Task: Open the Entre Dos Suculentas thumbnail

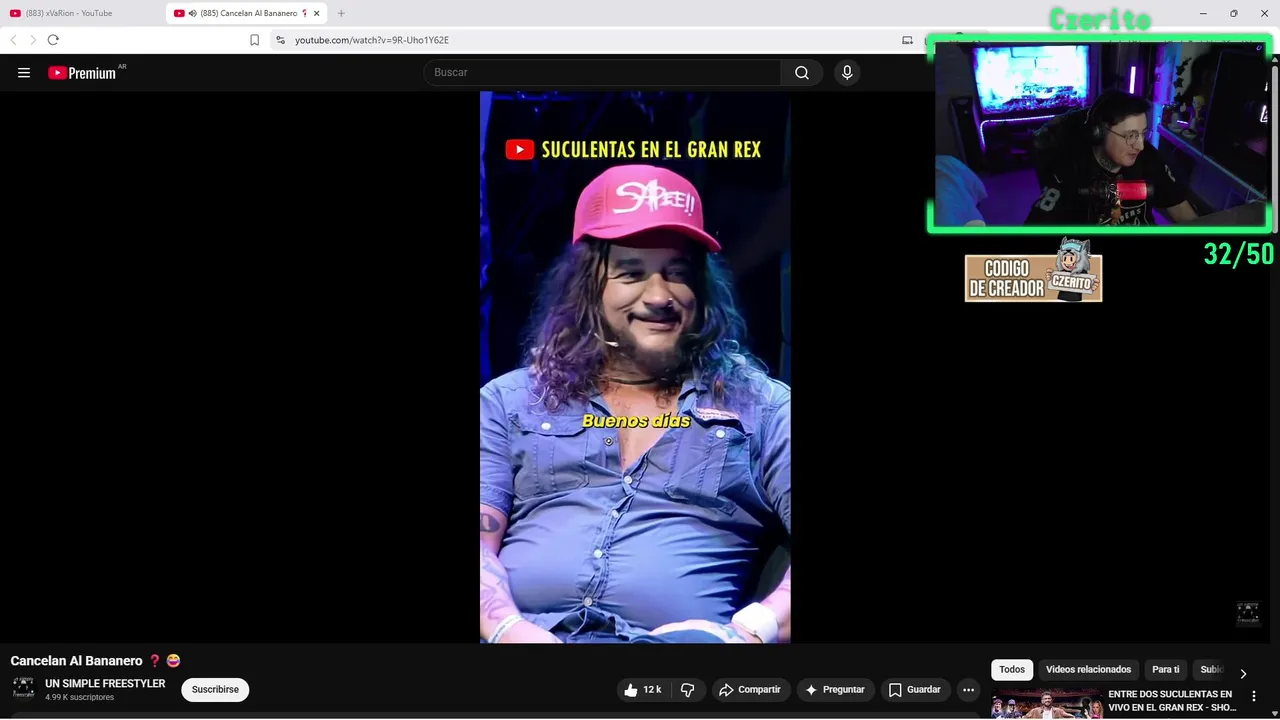Action: point(1046,703)
